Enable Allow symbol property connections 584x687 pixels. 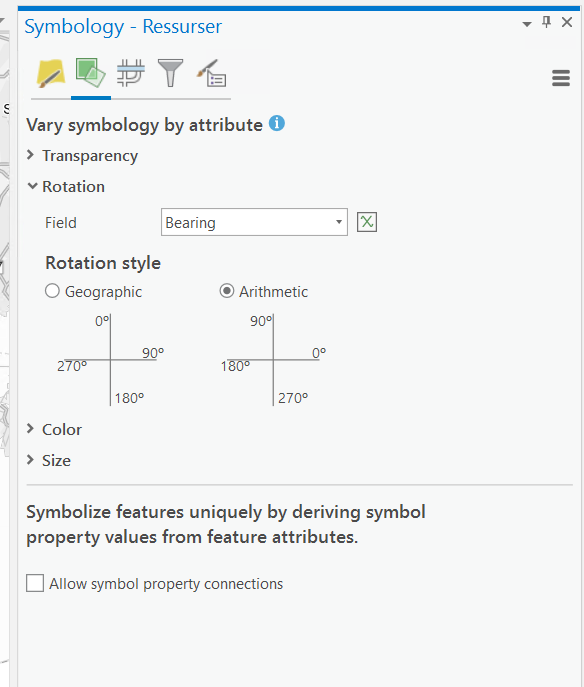(35, 584)
